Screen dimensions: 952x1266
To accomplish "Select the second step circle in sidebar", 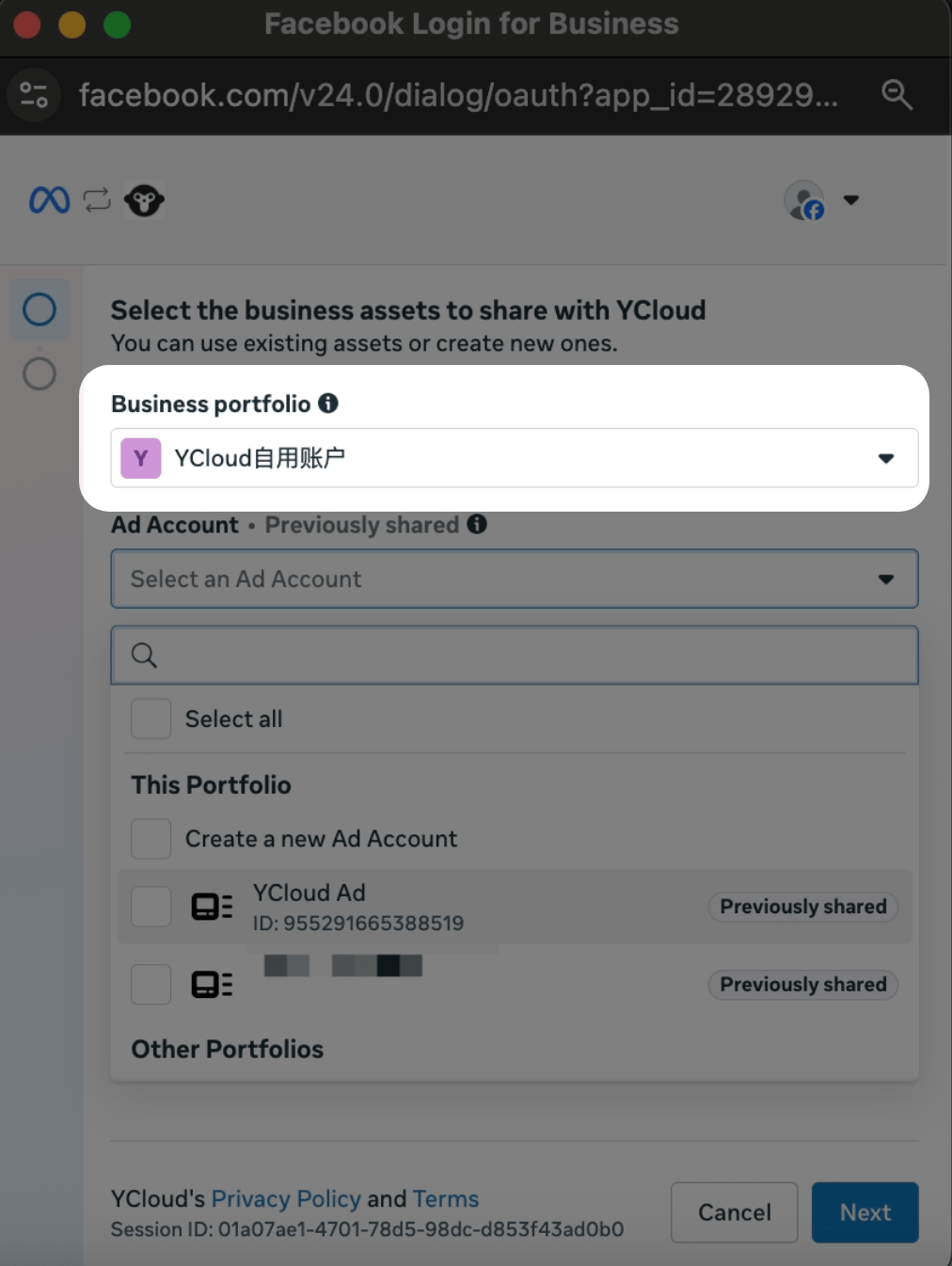I will (x=40, y=373).
